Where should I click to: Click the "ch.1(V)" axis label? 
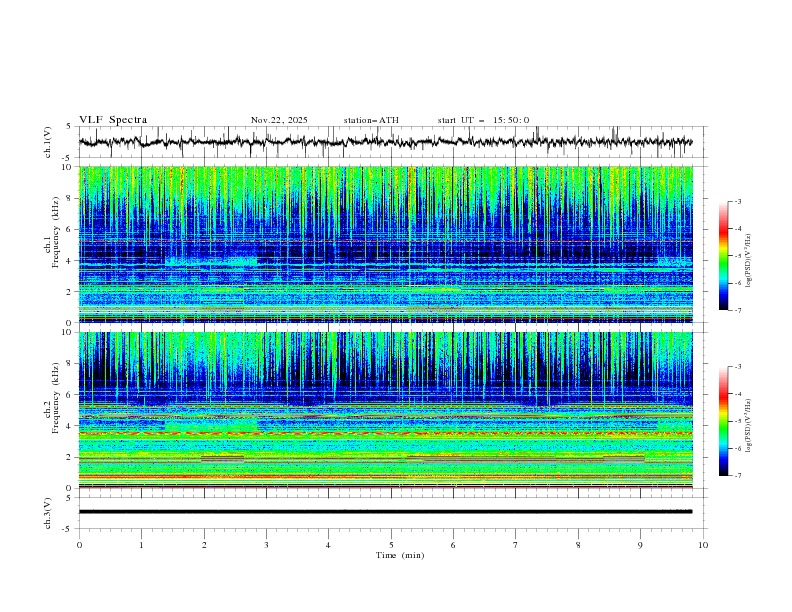(x=48, y=142)
